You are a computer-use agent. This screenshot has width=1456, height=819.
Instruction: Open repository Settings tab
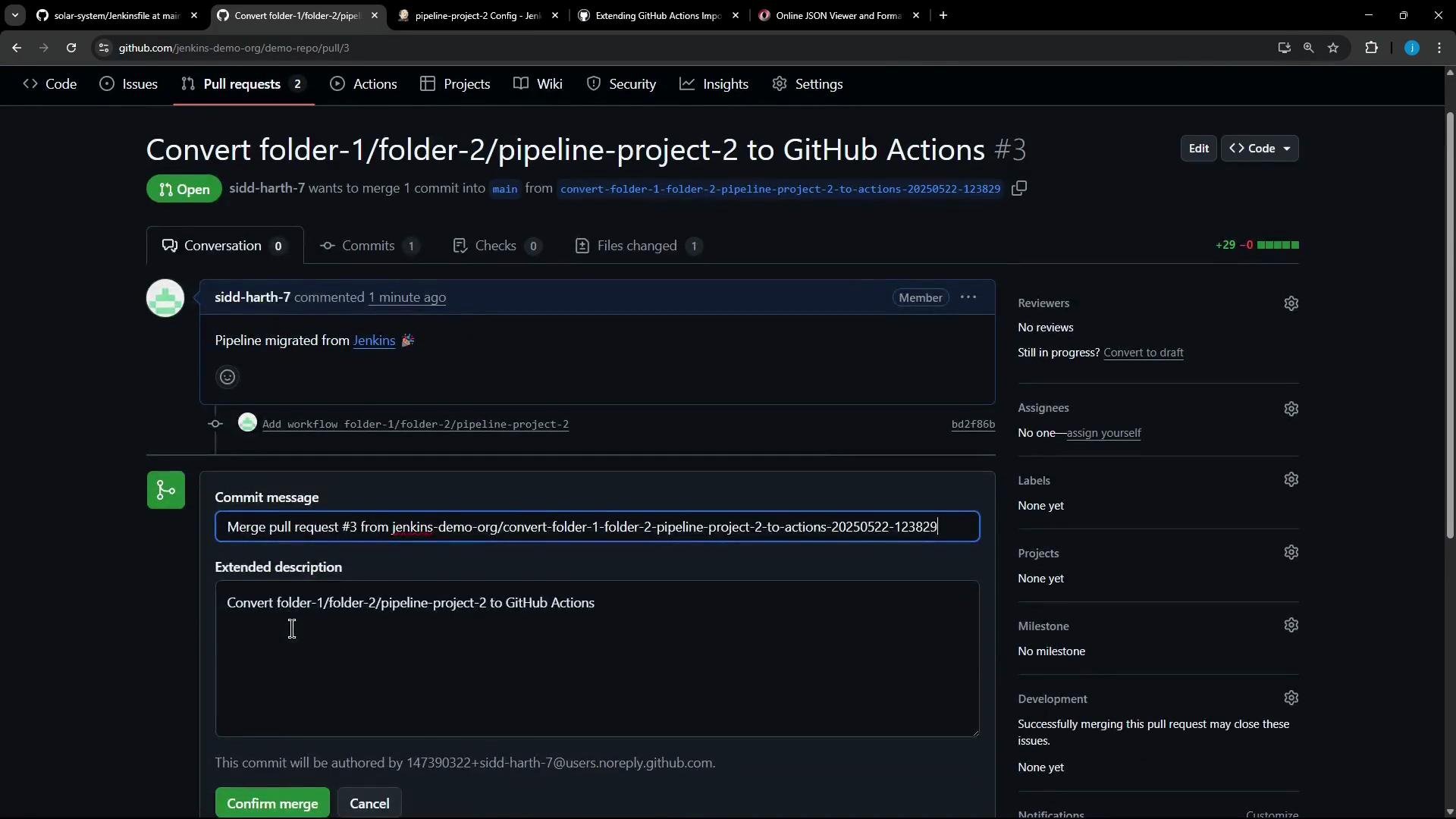[x=808, y=84]
